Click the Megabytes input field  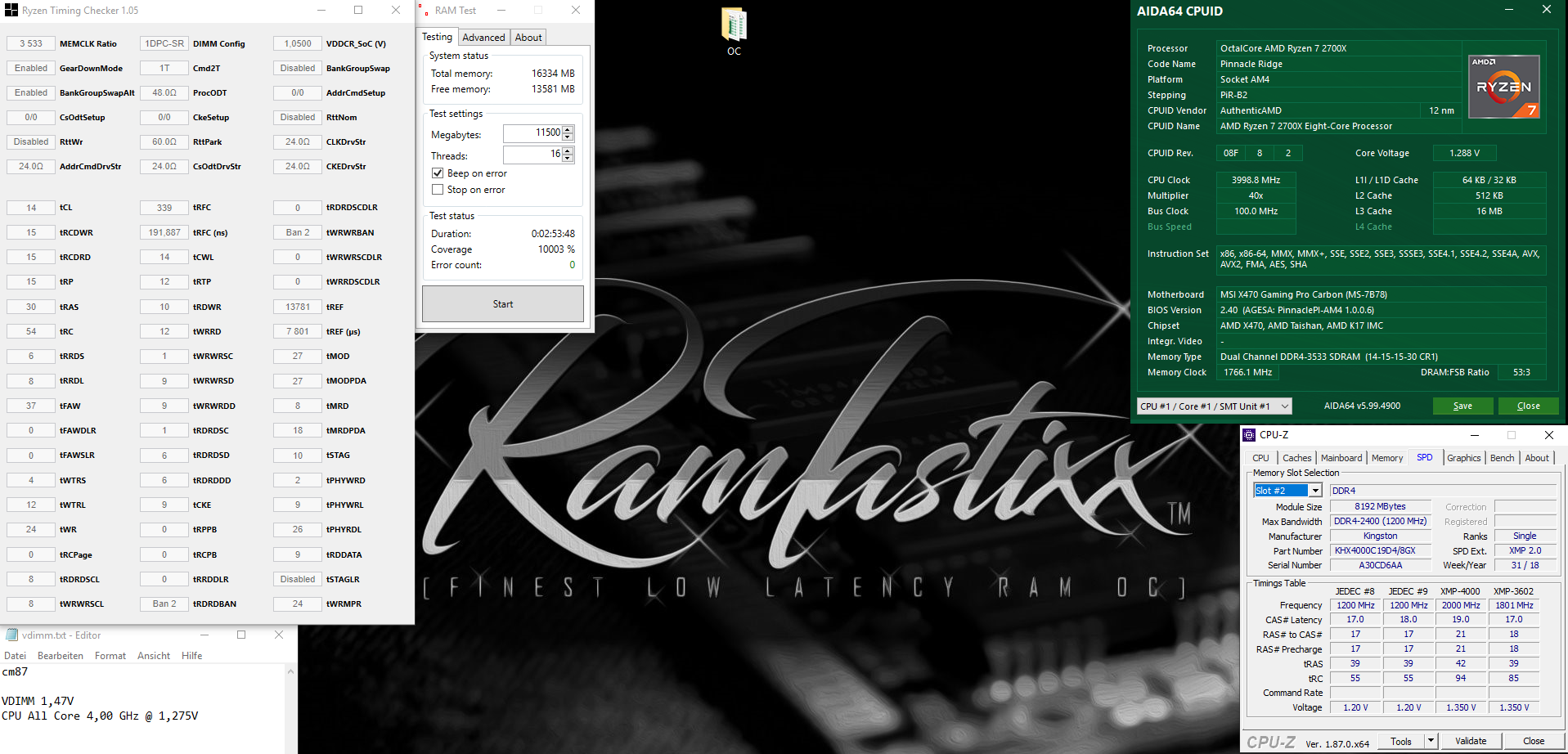click(533, 133)
